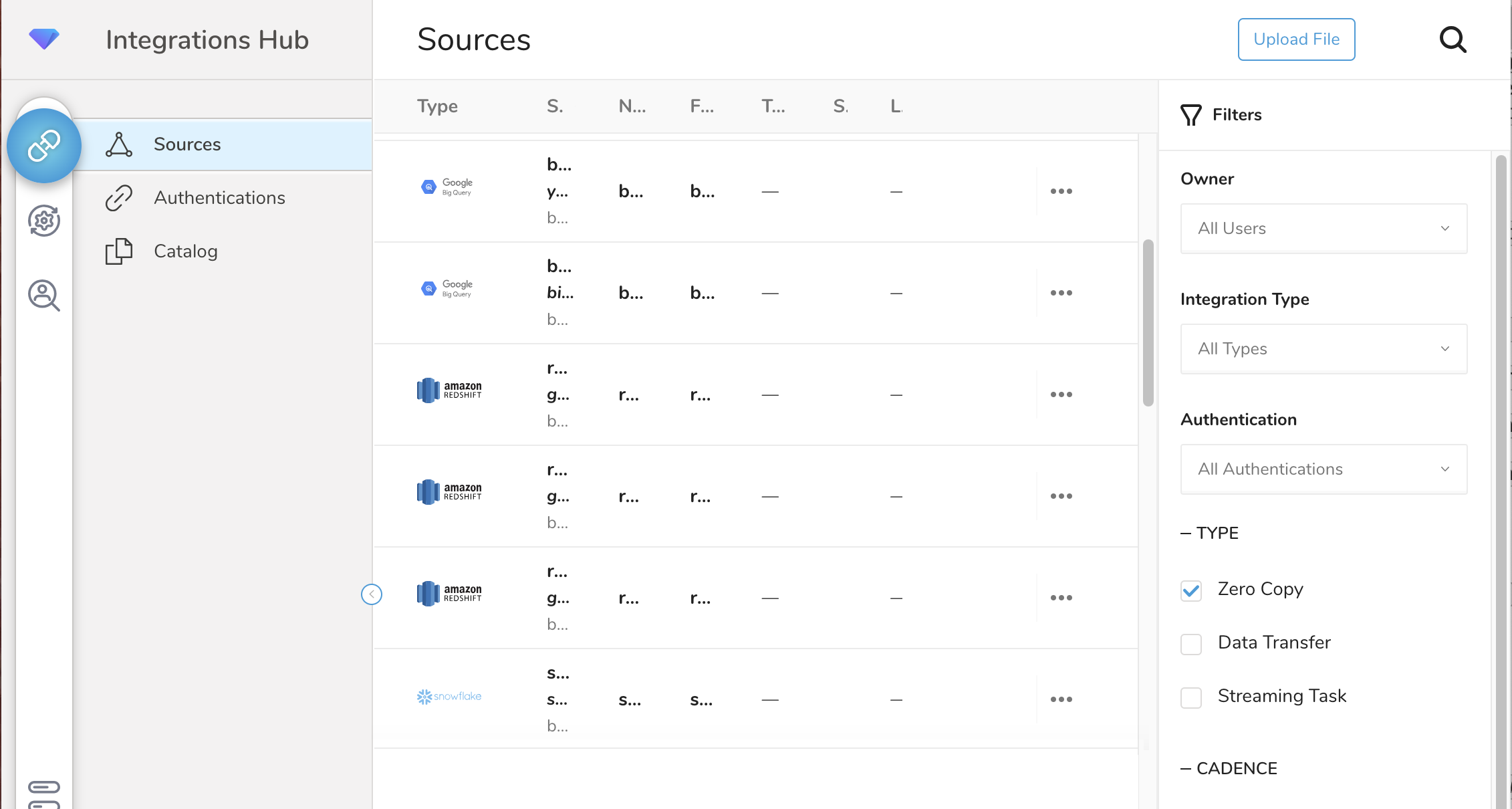Click the search magnifier icon

pos(1452,40)
